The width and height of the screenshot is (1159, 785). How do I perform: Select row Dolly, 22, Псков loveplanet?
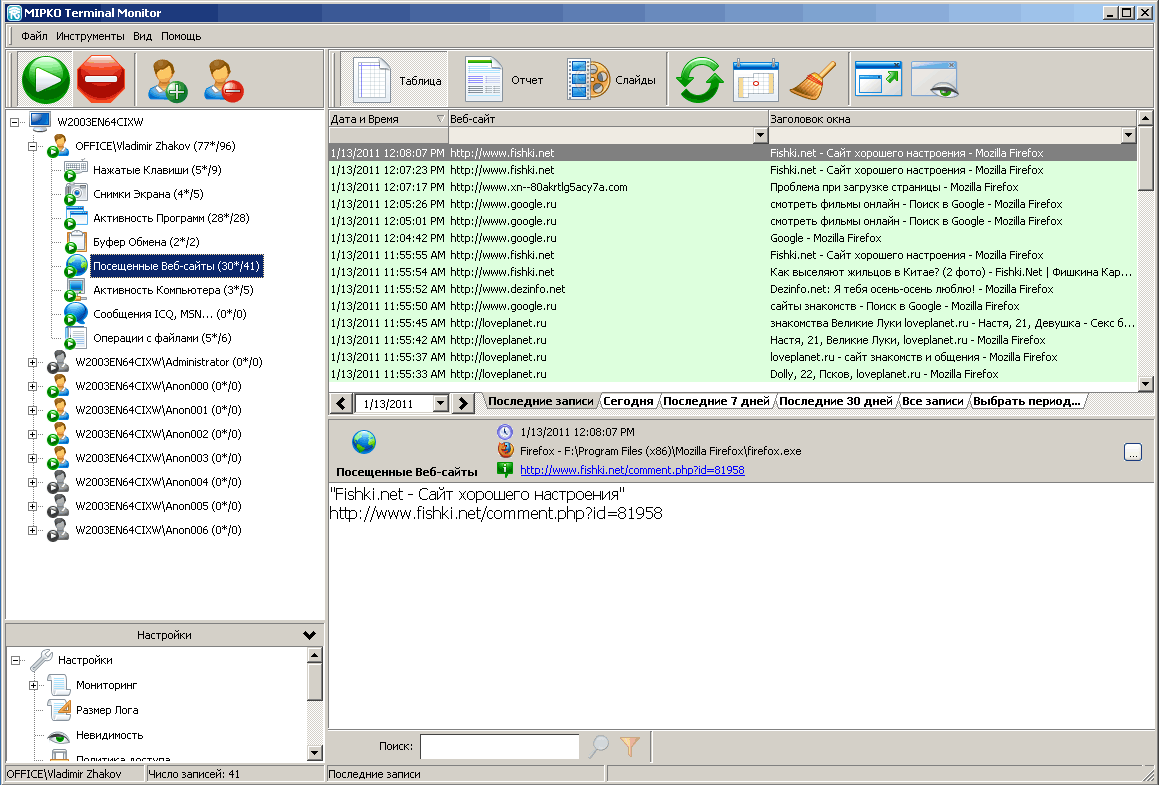[733, 374]
